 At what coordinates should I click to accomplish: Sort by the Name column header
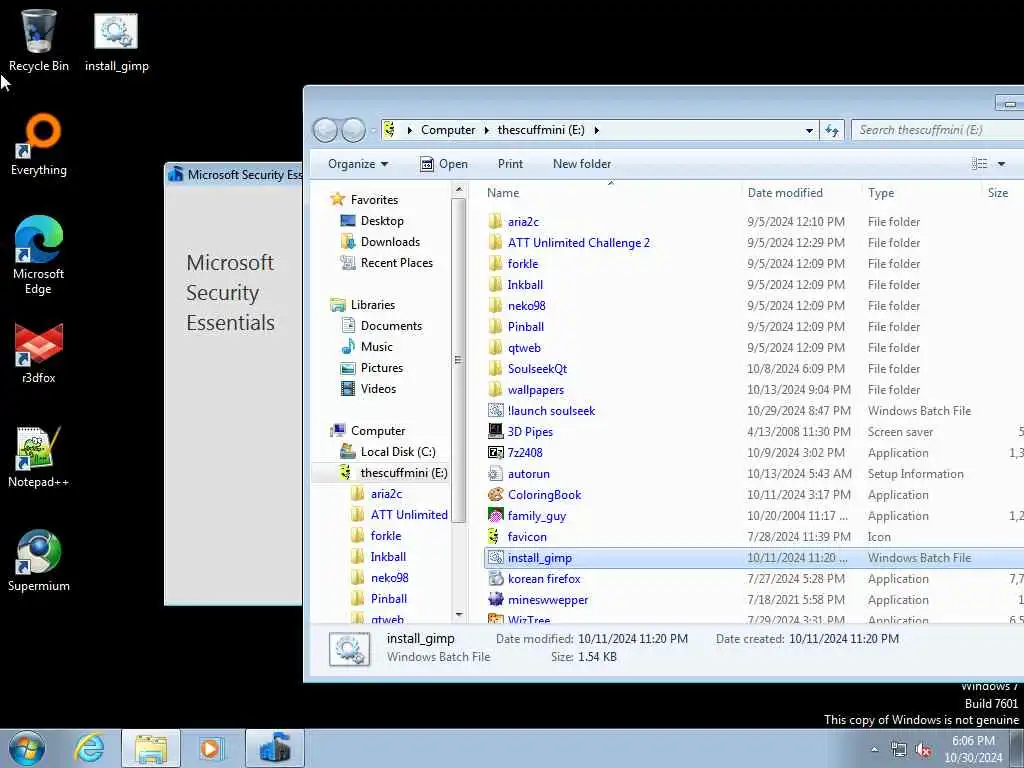click(612, 193)
